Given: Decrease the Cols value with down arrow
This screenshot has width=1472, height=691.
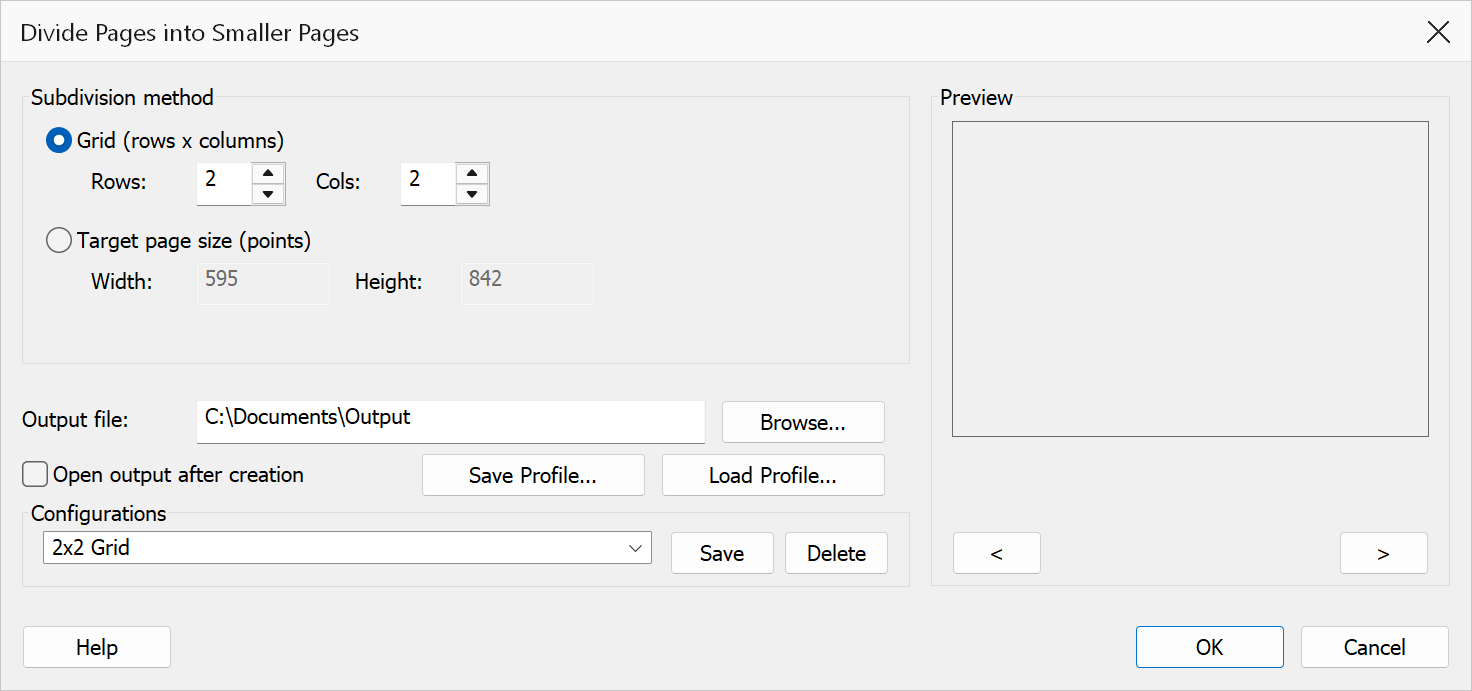Looking at the screenshot, I should coord(472,194).
